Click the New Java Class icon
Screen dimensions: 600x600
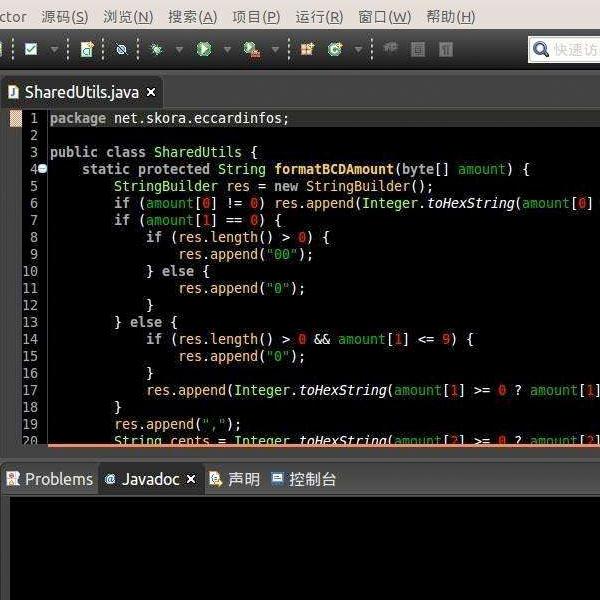[335, 49]
